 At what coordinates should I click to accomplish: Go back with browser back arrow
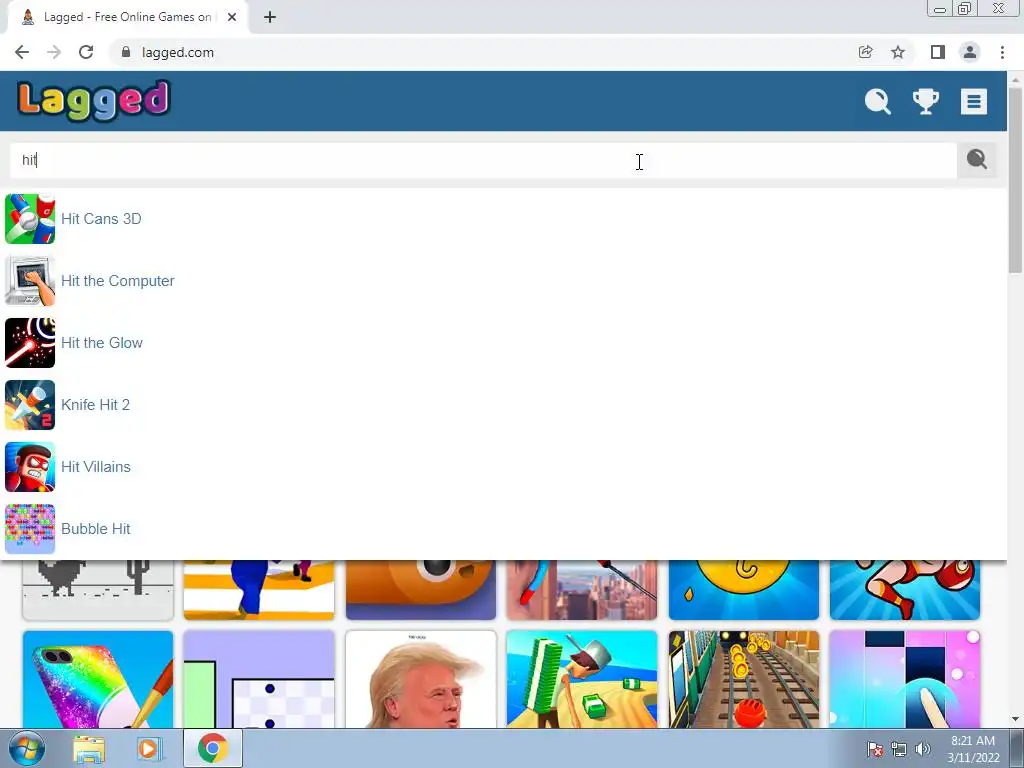pos(22,52)
